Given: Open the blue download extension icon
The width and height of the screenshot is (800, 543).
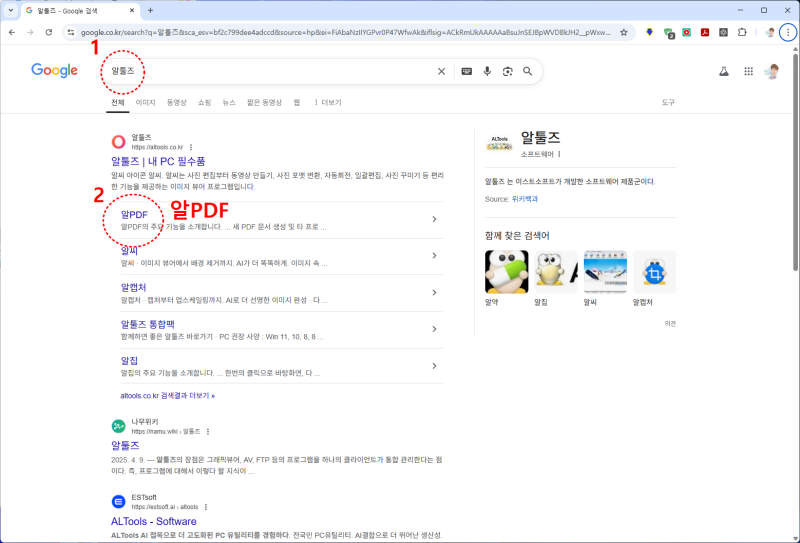Looking at the screenshot, I should click(649, 32).
